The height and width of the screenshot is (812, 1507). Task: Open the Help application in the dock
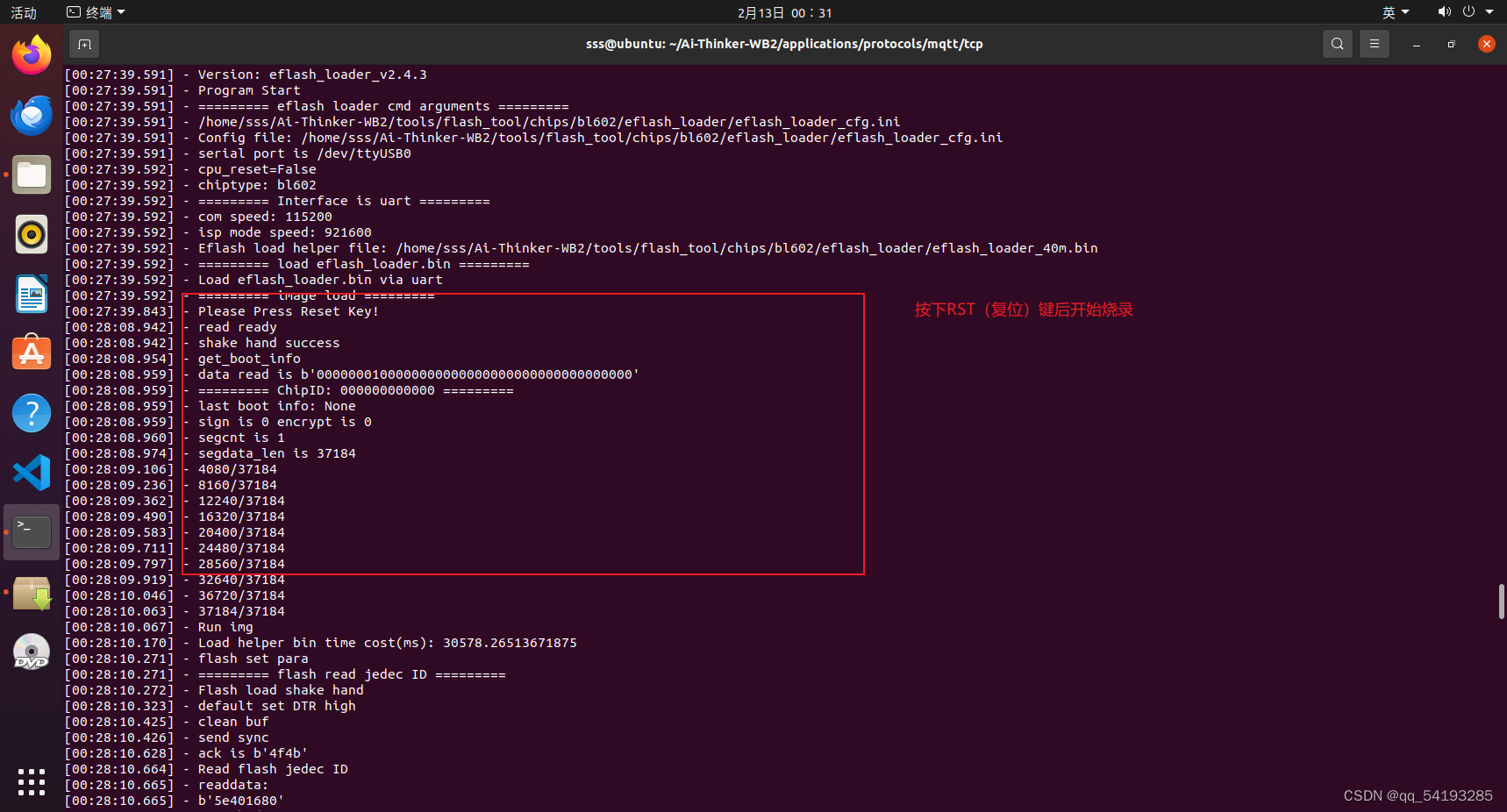pos(31,412)
